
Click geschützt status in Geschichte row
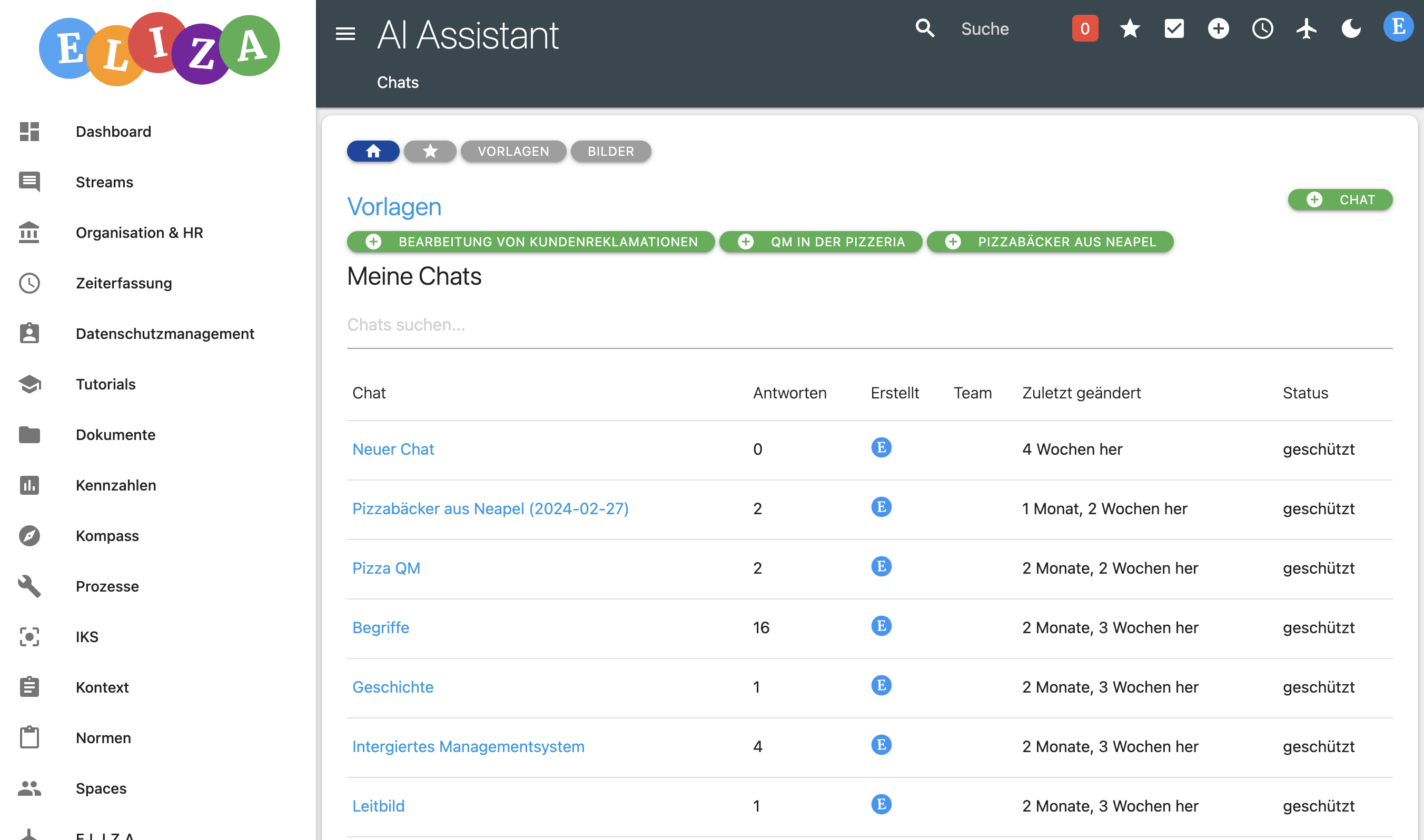coord(1318,687)
